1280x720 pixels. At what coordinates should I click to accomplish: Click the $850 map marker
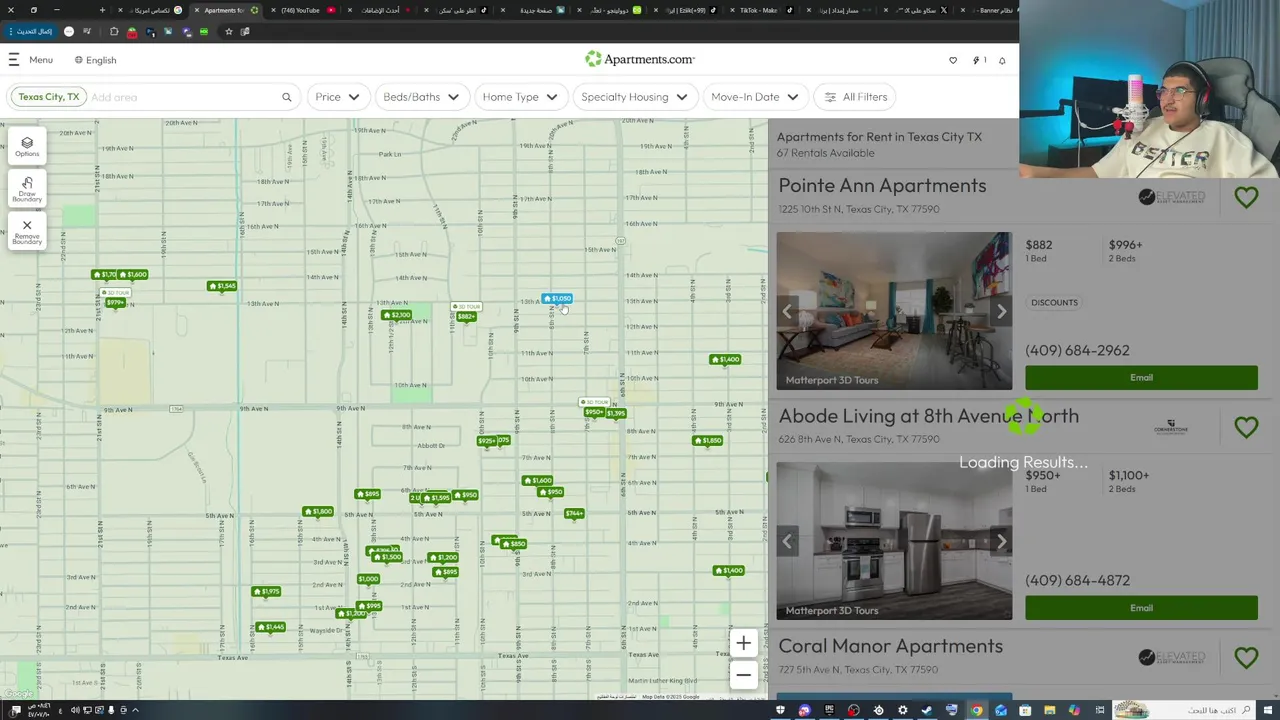click(513, 544)
